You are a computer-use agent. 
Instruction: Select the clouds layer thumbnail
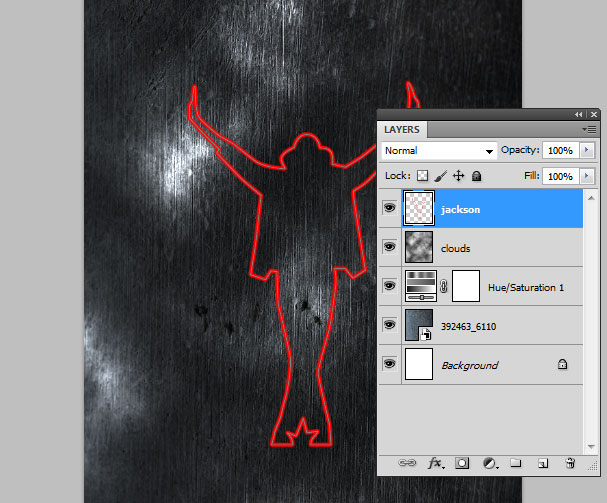click(x=419, y=247)
